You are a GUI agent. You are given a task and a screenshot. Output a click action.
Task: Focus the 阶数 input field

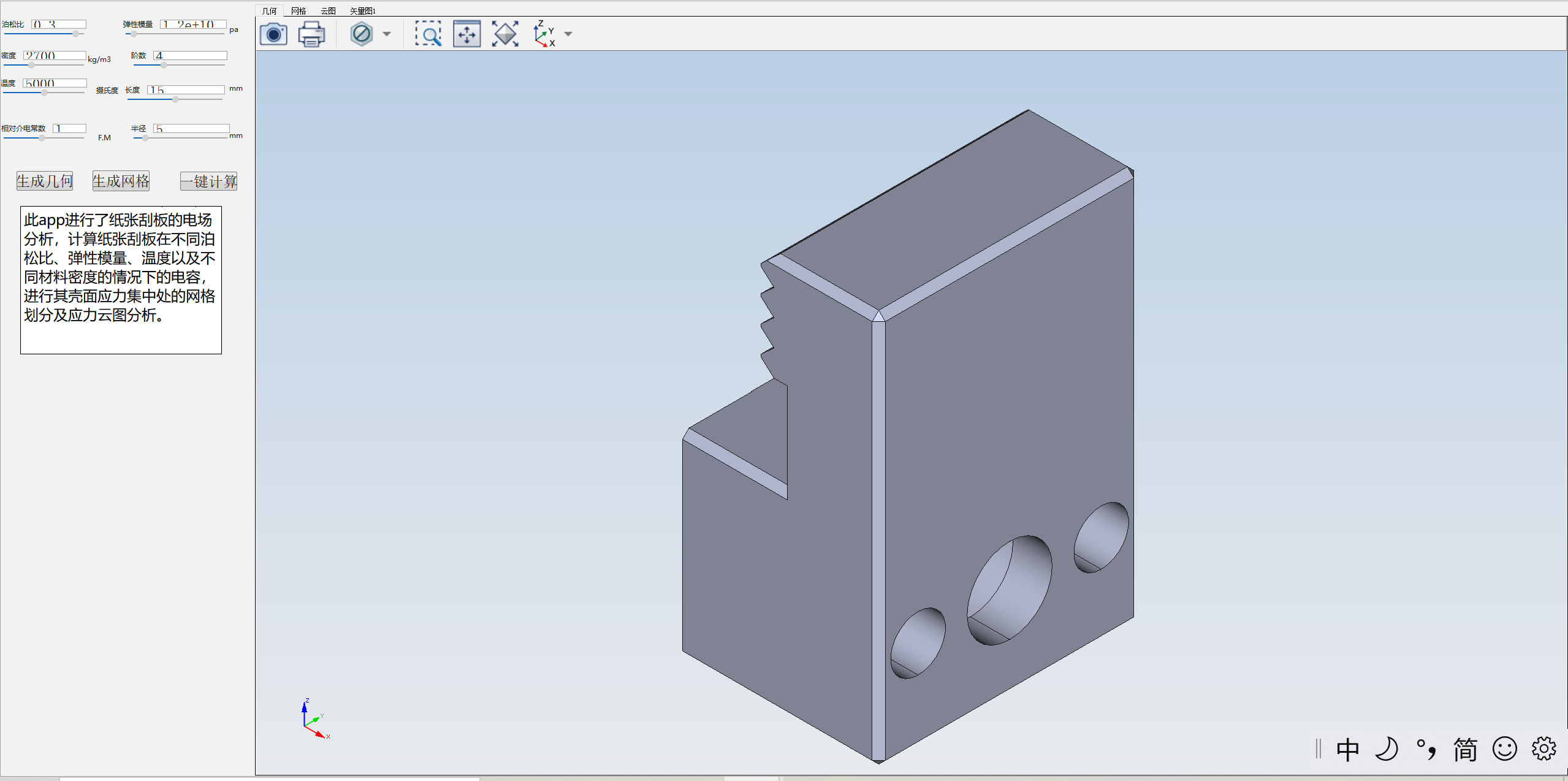pos(191,55)
